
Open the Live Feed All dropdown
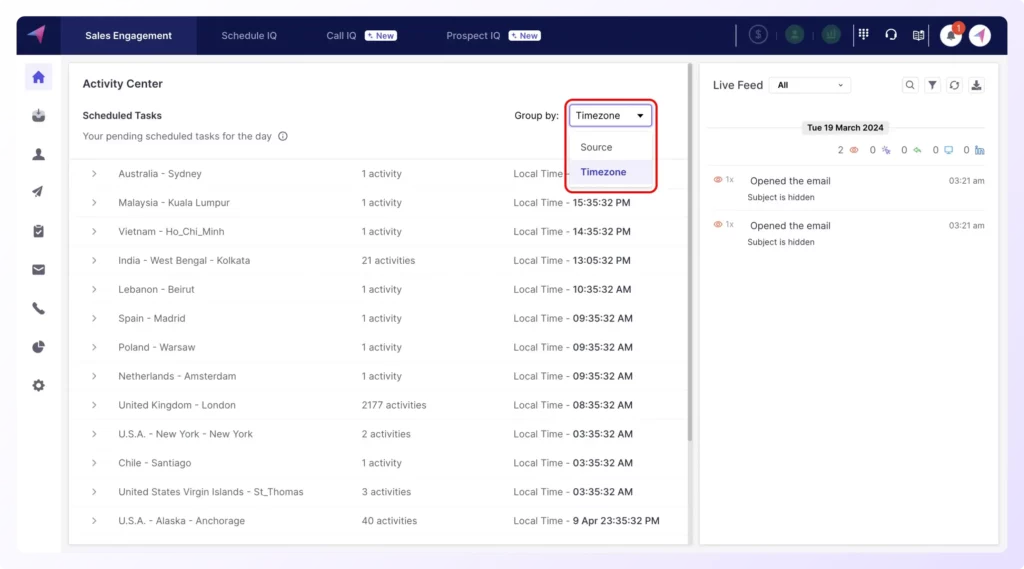click(812, 86)
